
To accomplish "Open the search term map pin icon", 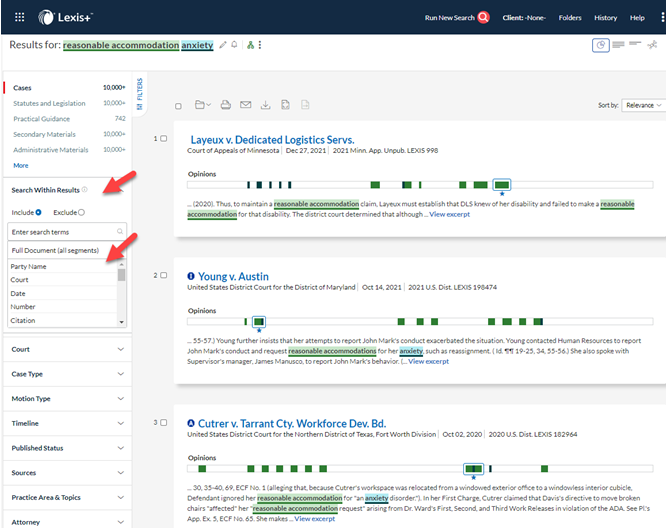I will [652, 45].
